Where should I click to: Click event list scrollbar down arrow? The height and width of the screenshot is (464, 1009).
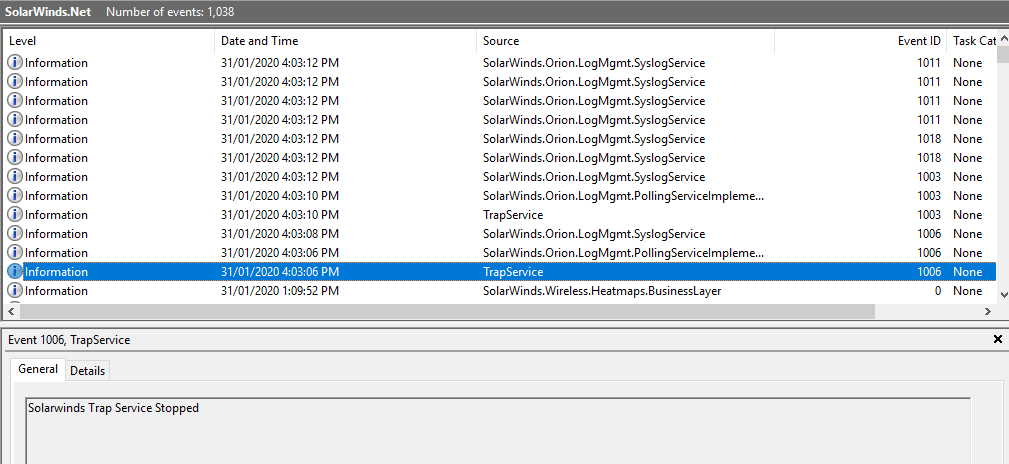1003,294
